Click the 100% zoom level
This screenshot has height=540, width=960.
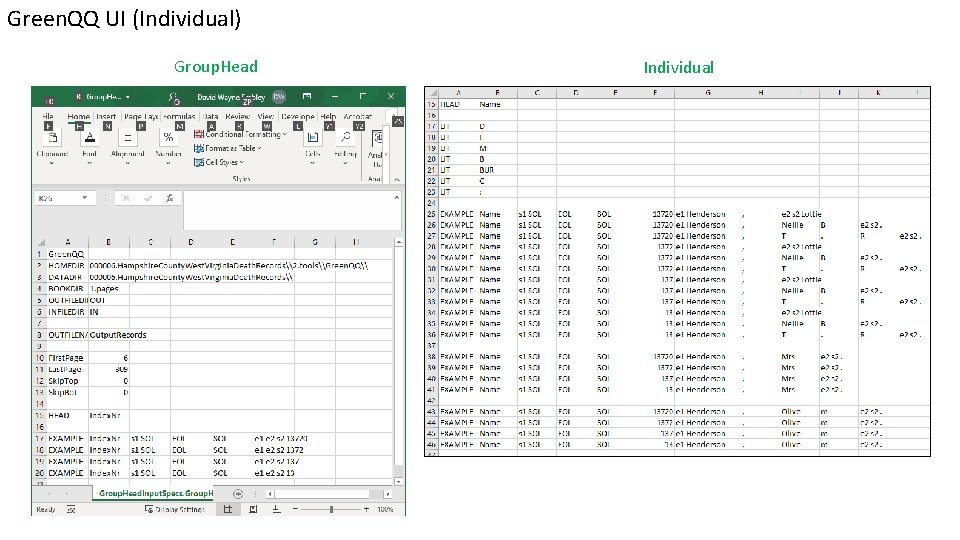(x=385, y=509)
